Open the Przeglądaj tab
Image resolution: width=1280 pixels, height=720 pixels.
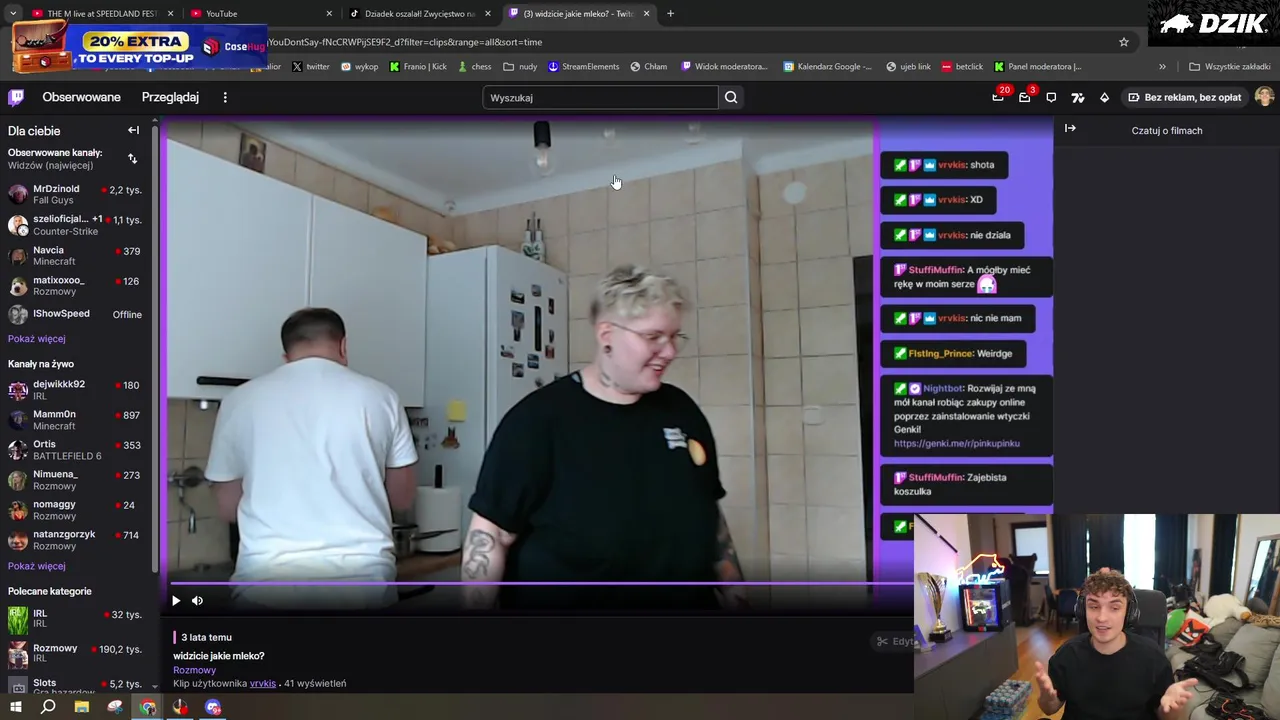[x=170, y=97]
